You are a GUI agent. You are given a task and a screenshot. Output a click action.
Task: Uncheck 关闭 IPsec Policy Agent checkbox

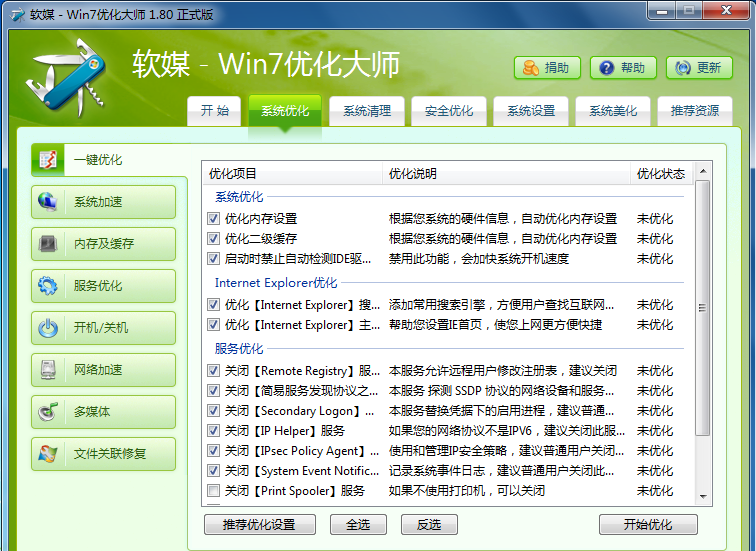click(213, 451)
